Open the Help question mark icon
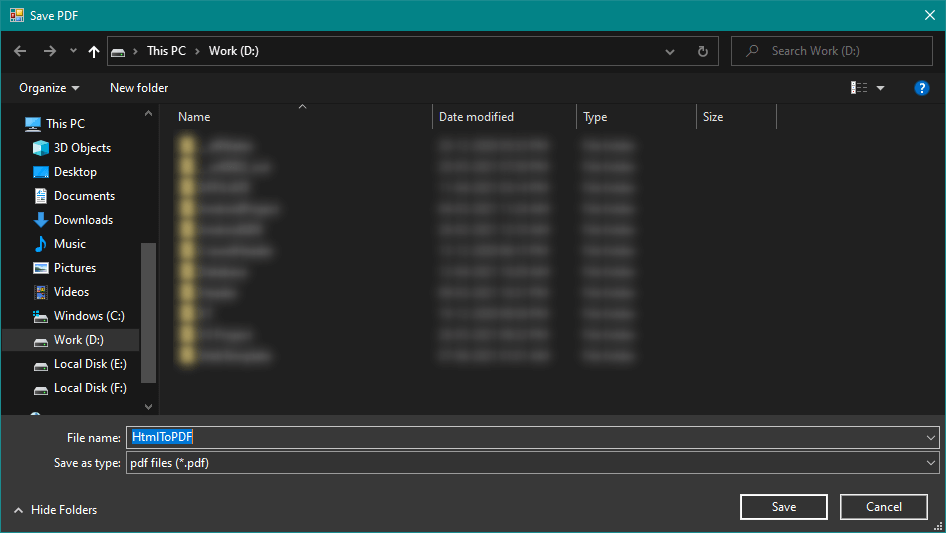This screenshot has width=946, height=533. [922, 88]
